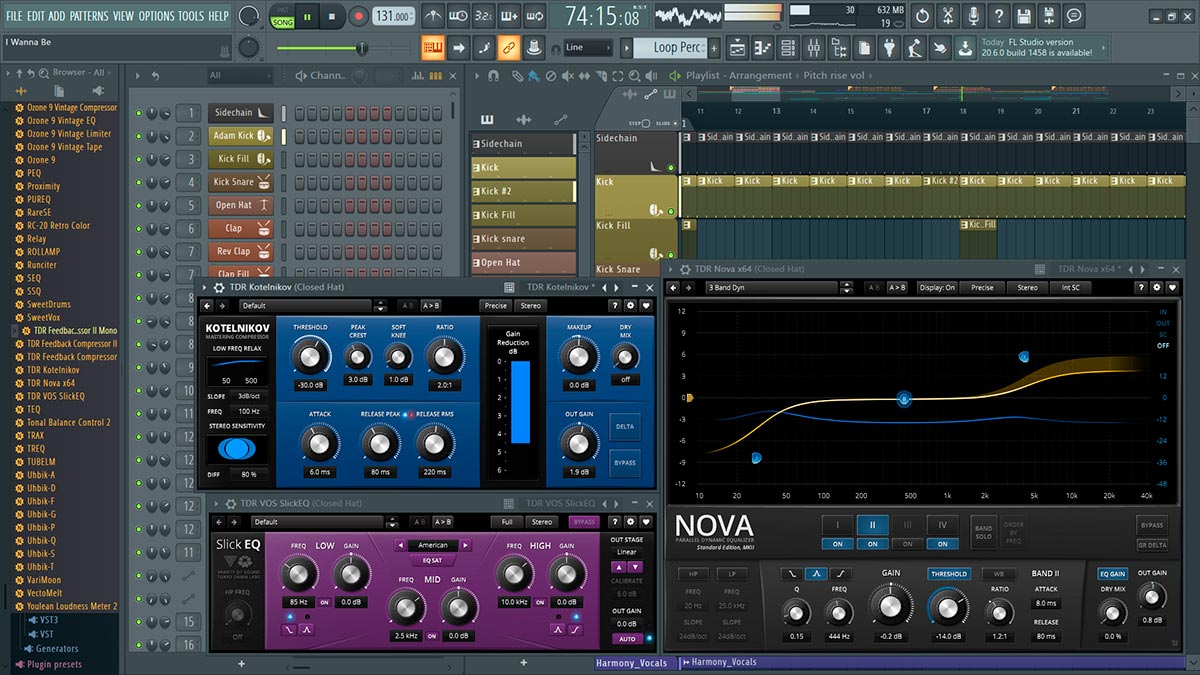
Task: Open the FILE menu
Action: (x=14, y=16)
